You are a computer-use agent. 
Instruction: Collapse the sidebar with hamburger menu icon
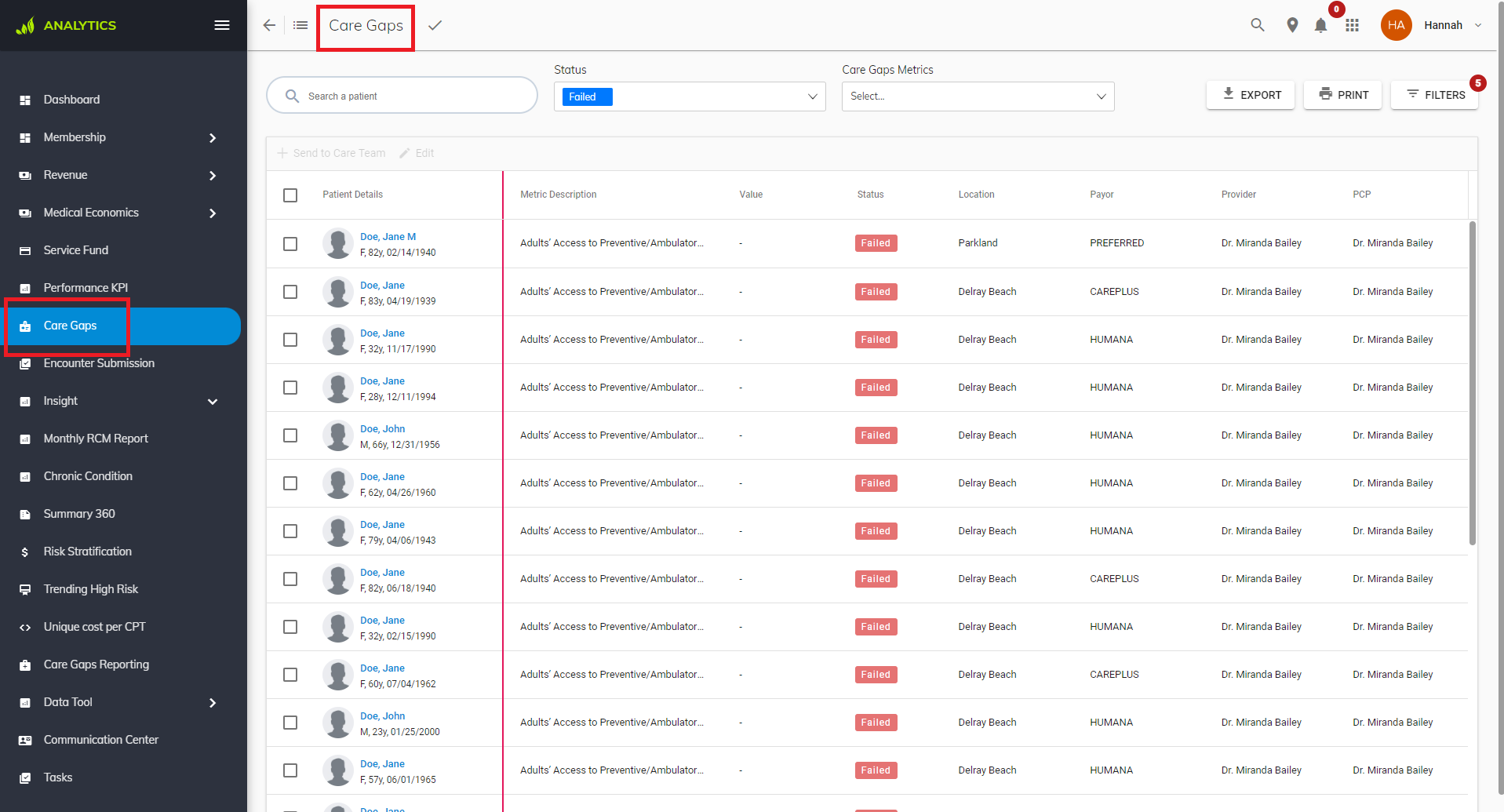click(x=222, y=25)
